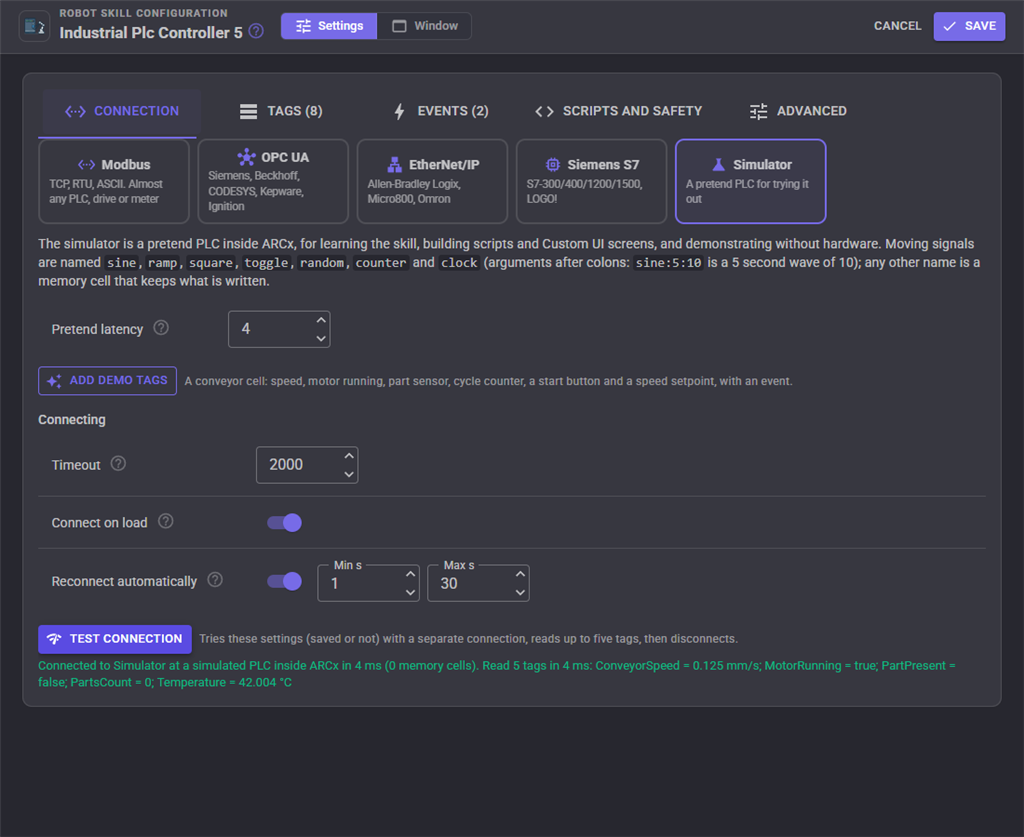Click the 'Connecting' section heading
Image resolution: width=1024 pixels, height=837 pixels.
click(72, 420)
